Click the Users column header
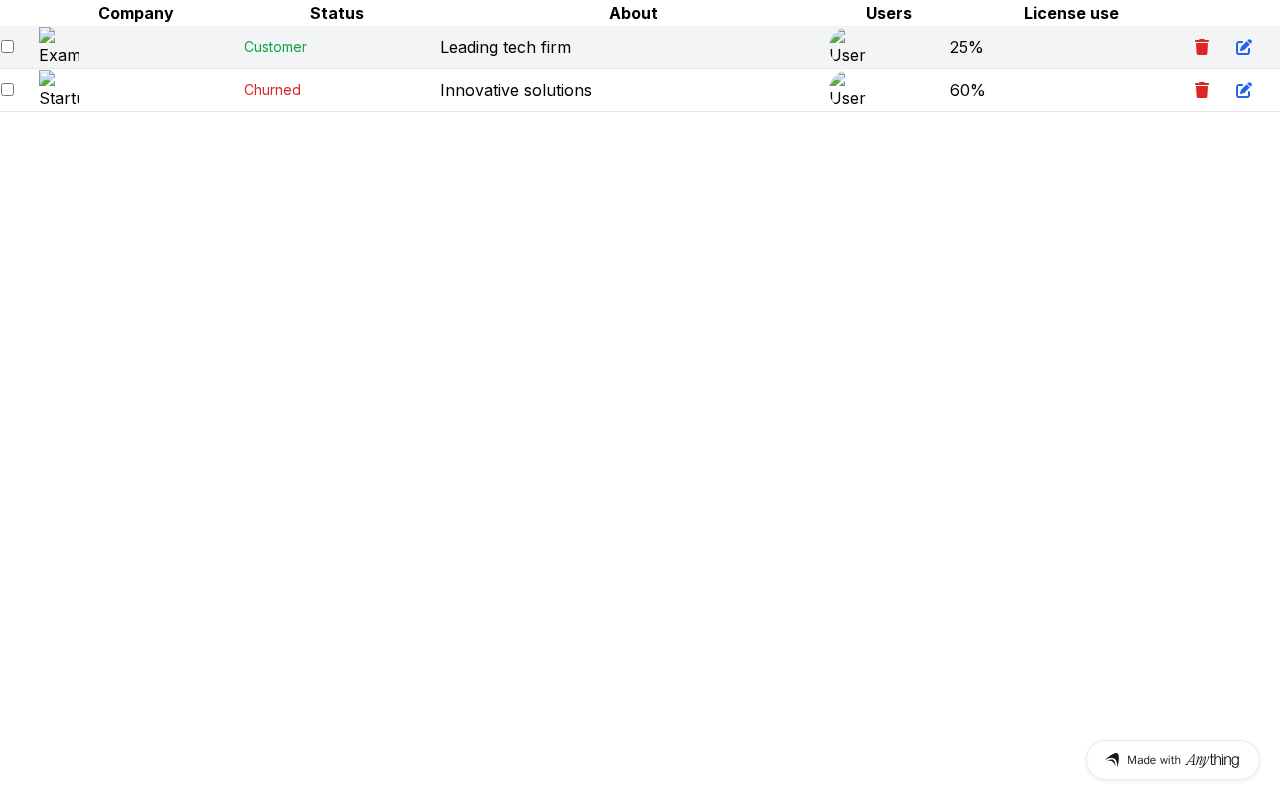This screenshot has height=800, width=1280. coord(889,13)
